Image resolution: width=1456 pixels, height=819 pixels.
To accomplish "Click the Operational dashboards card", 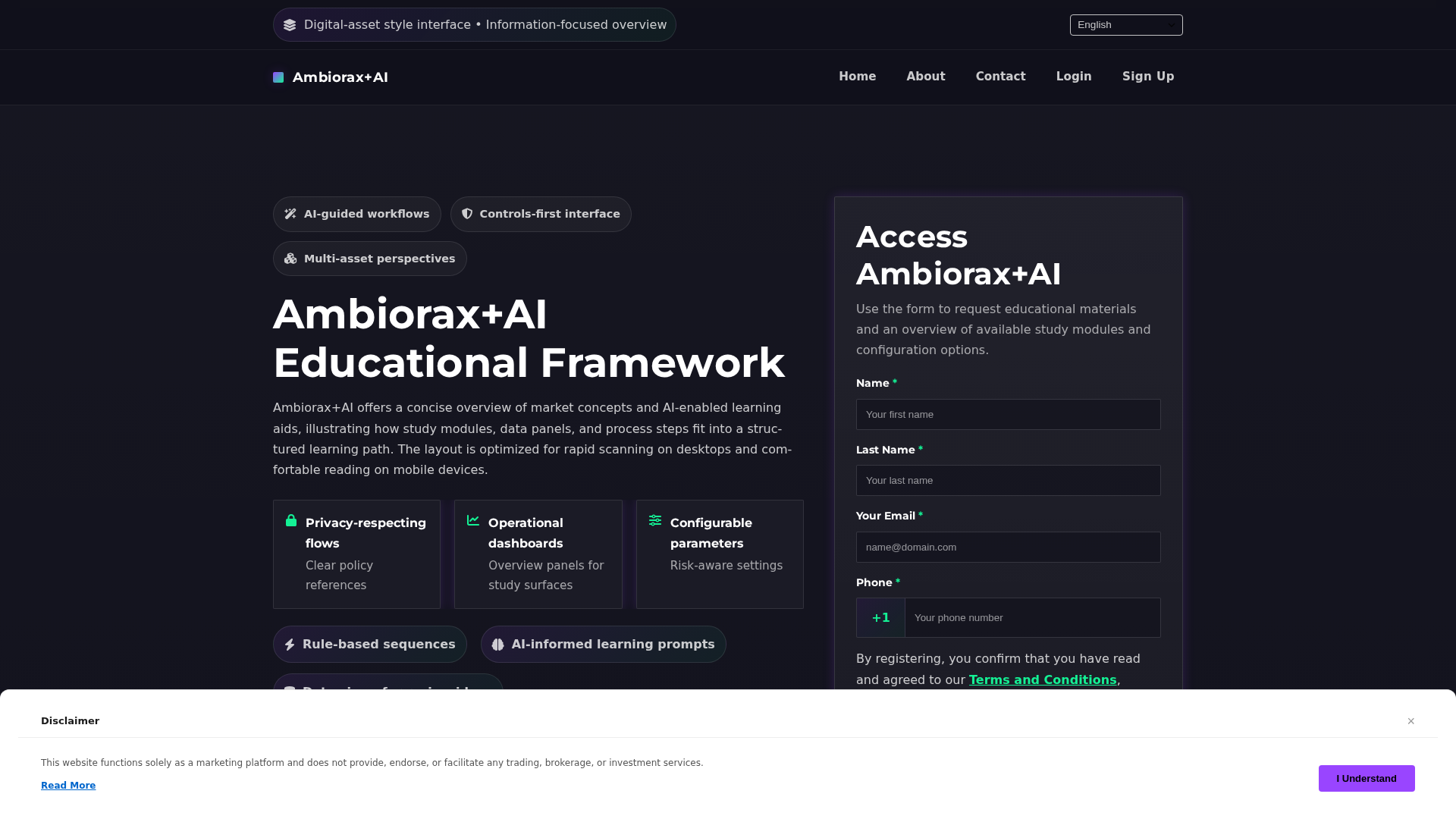I will (538, 554).
